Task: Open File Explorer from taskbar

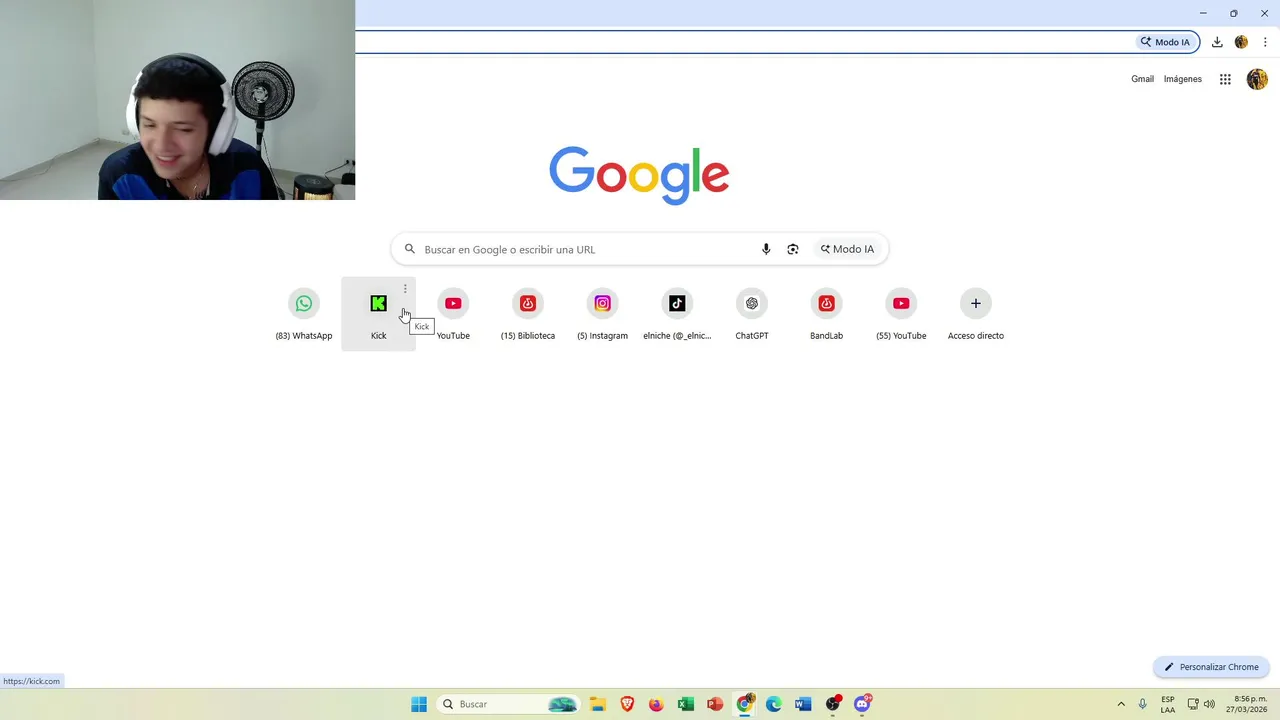Action: pos(598,704)
